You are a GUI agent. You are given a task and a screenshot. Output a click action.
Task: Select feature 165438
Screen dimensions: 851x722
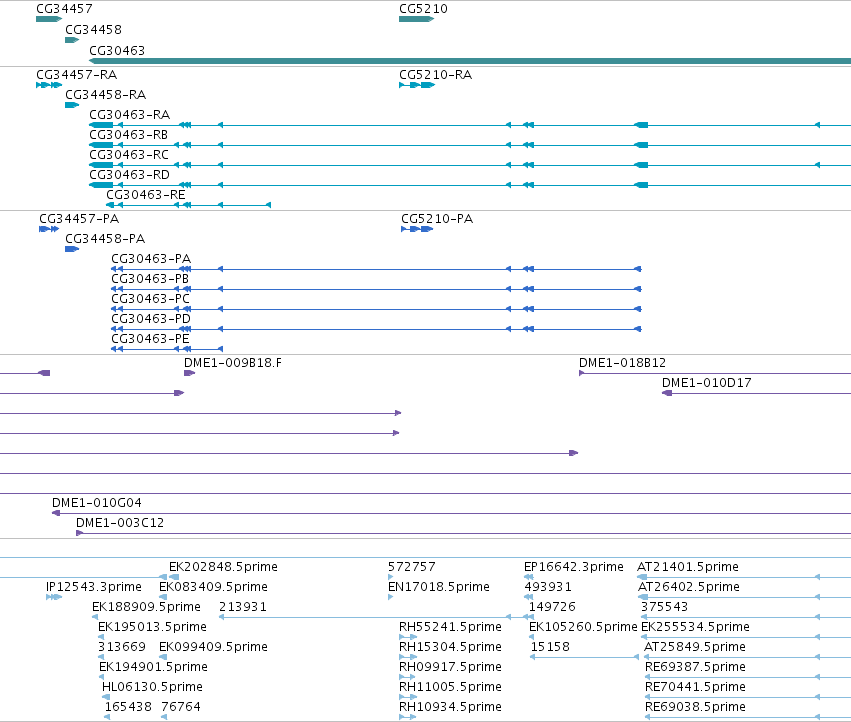pos(107,717)
